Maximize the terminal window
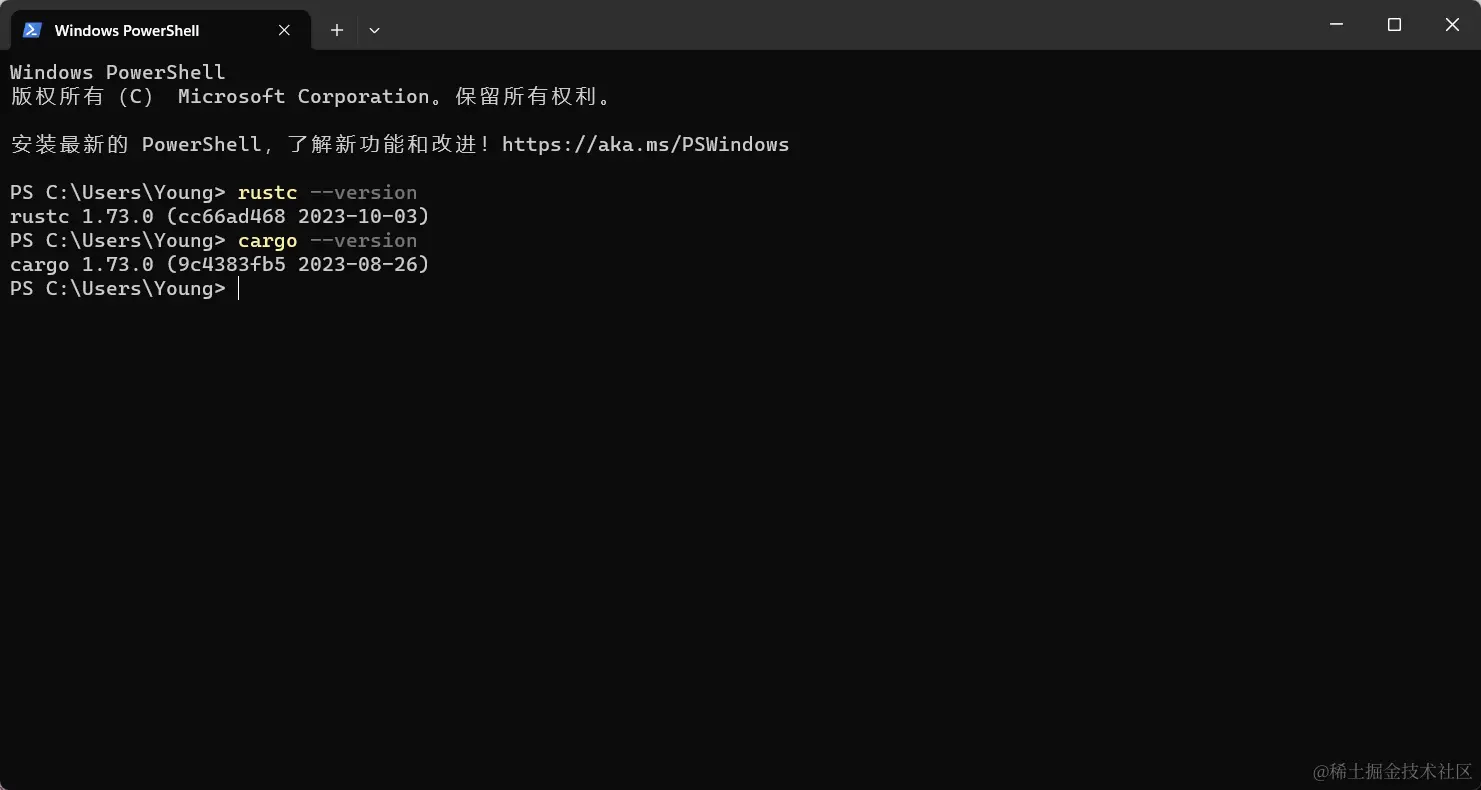 (x=1394, y=25)
